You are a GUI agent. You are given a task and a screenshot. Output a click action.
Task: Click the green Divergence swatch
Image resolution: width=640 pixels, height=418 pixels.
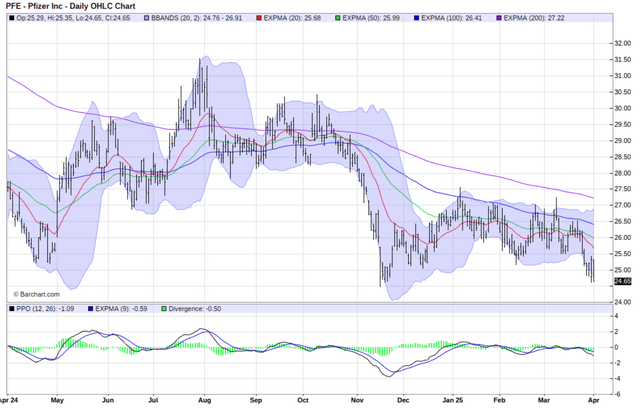164,309
